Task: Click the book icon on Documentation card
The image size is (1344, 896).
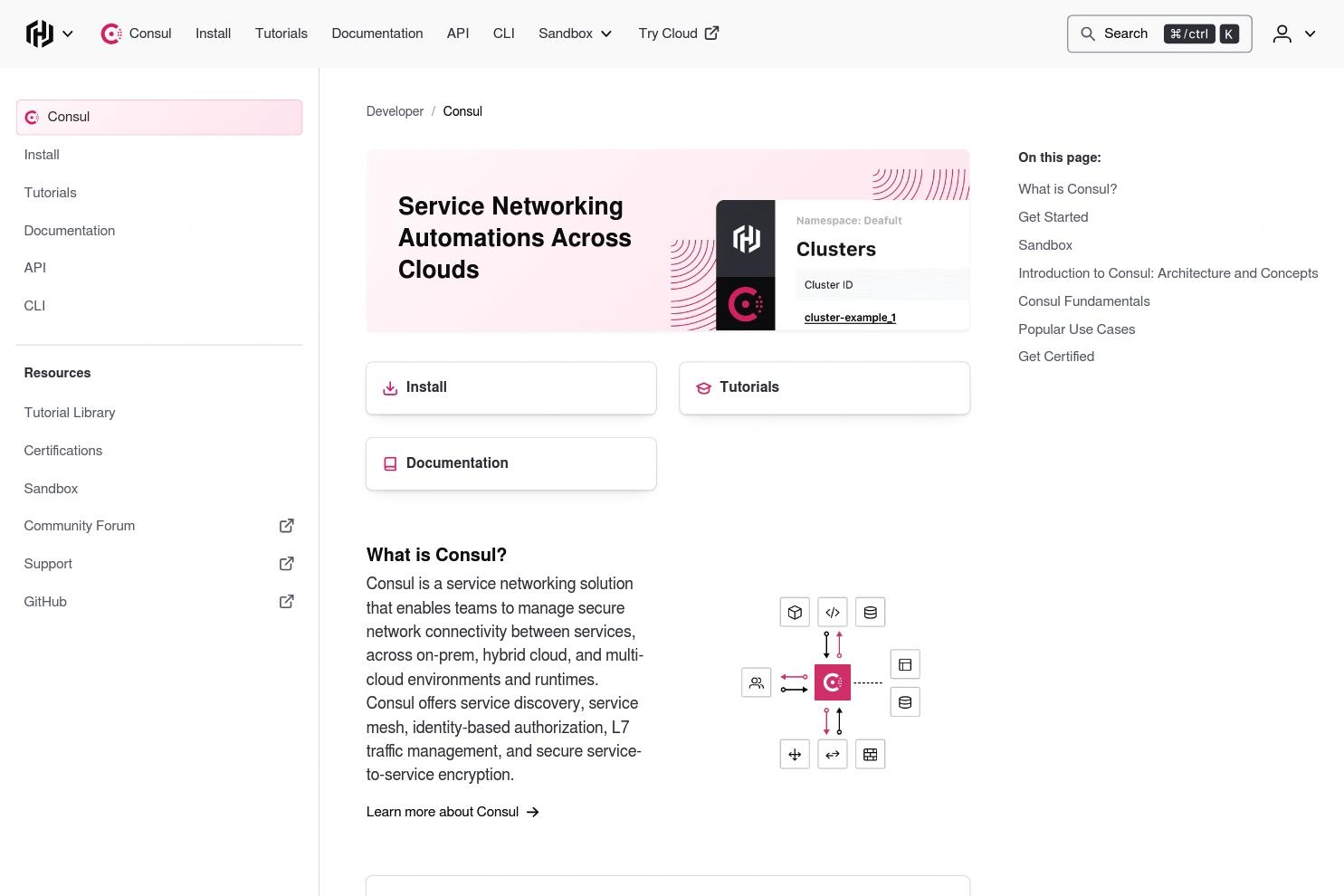Action: click(x=390, y=464)
